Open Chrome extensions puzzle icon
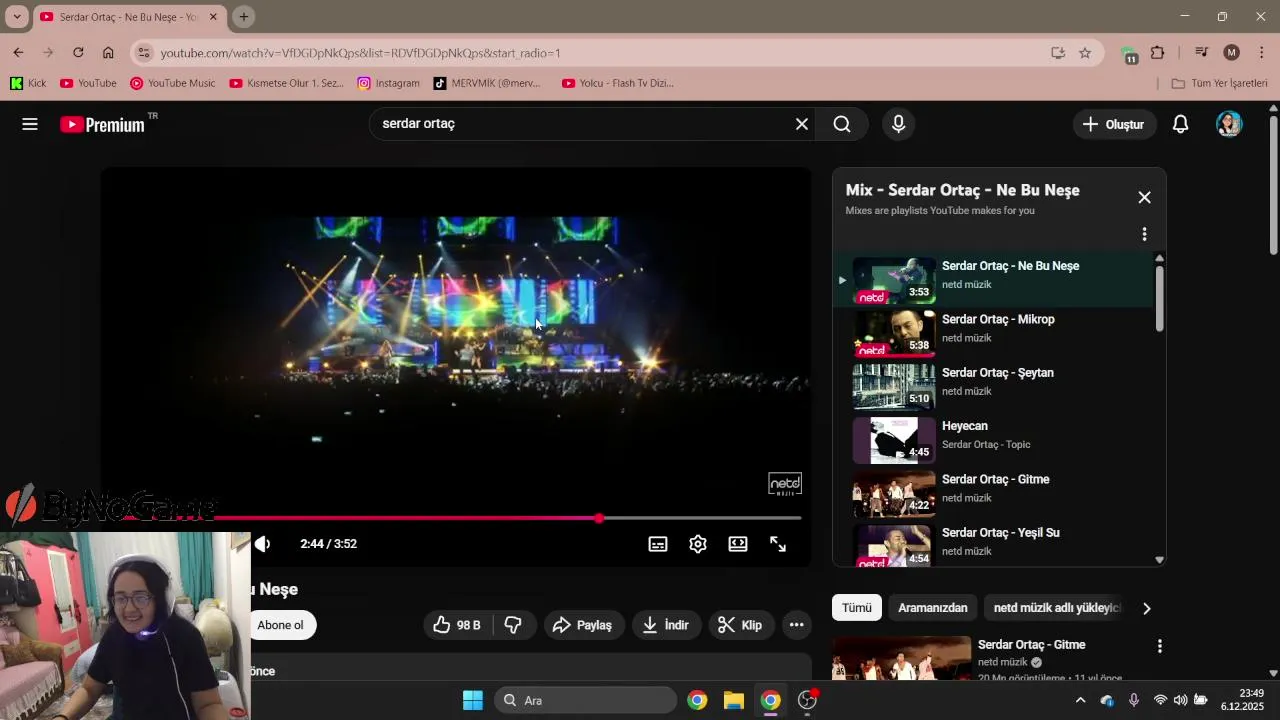 tap(1158, 53)
